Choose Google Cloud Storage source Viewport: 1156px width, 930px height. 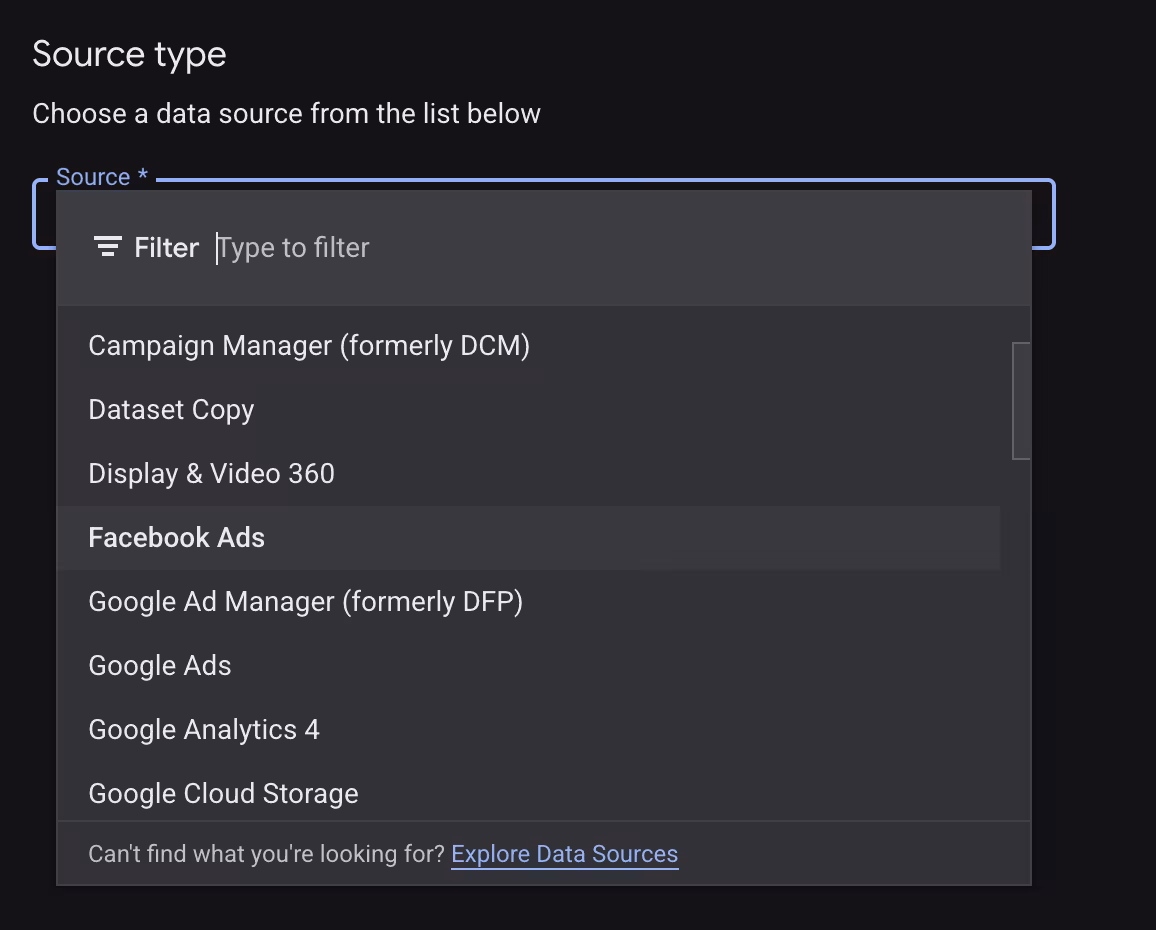[529, 793]
